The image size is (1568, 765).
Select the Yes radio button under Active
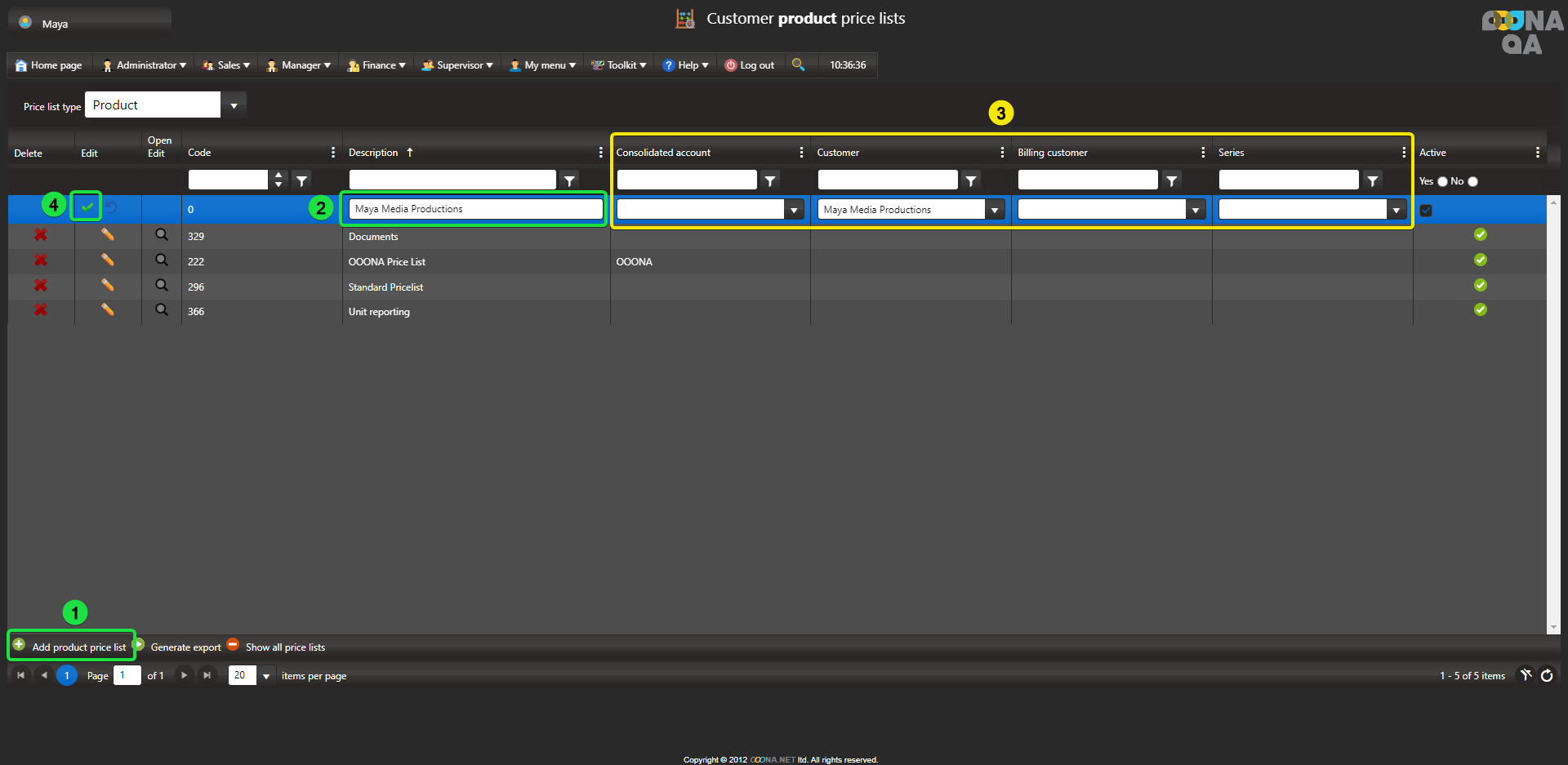pos(1442,181)
